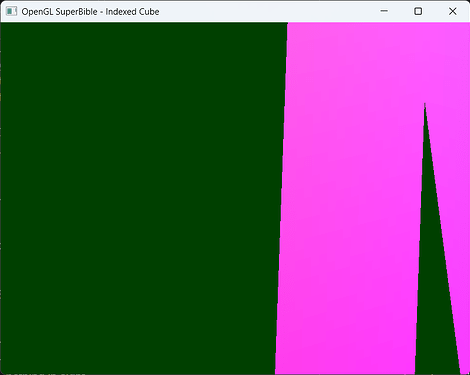Viewport: 470px width, 375px height.
Task: Click the words "Indexed Cube" in the title
Action: click(x=132, y=12)
